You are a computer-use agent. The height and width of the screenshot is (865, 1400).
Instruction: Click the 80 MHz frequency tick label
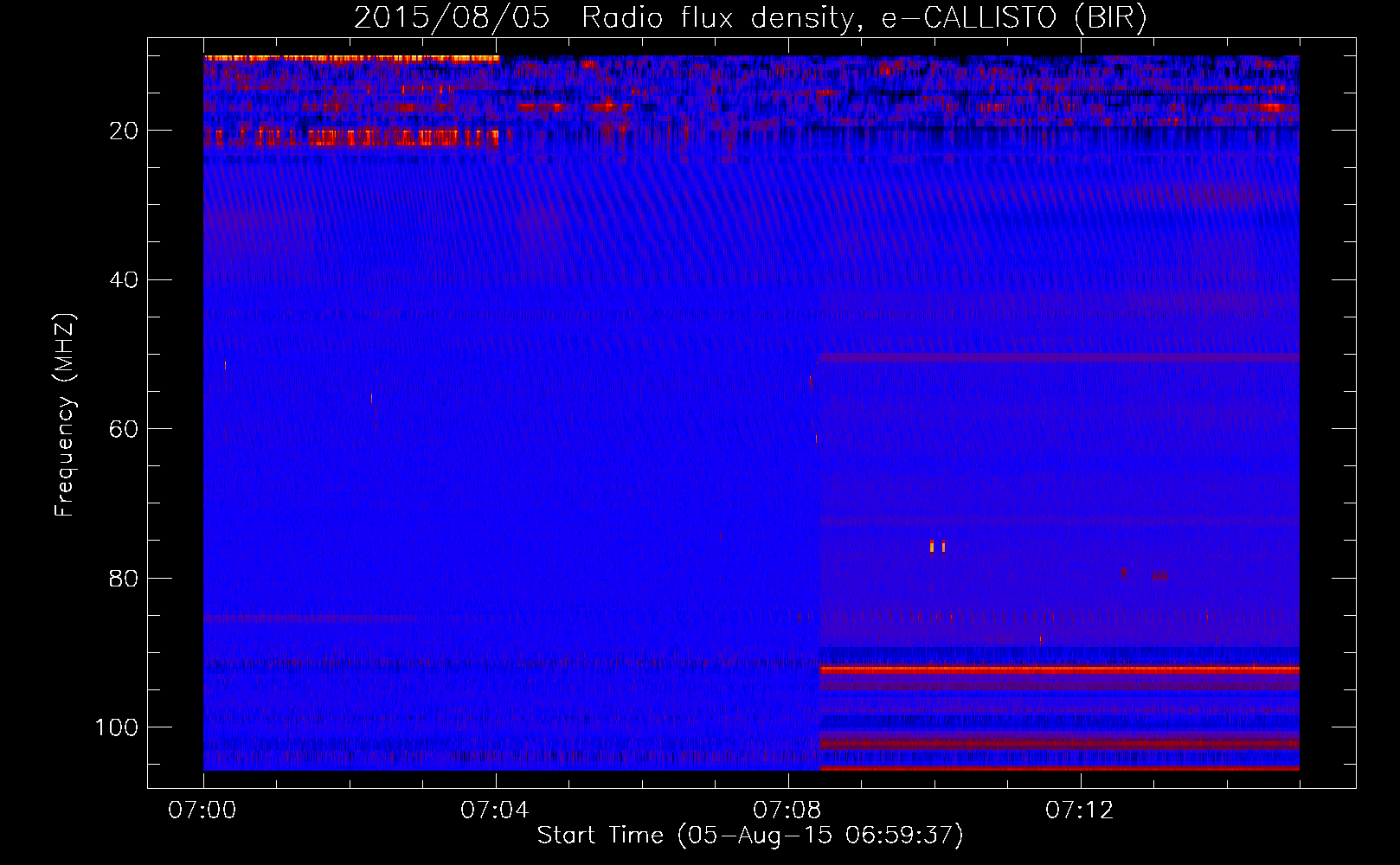click(x=125, y=578)
